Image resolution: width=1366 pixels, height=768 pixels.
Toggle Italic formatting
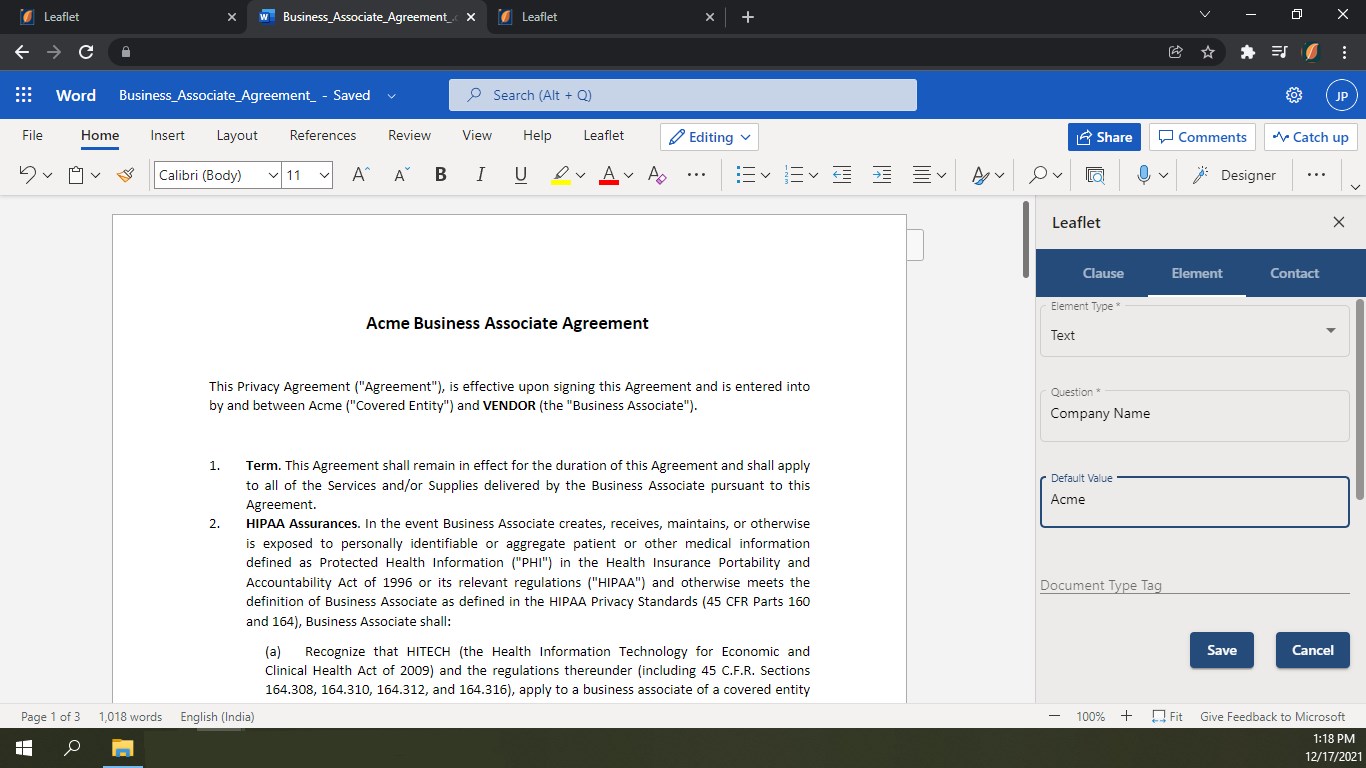(480, 175)
